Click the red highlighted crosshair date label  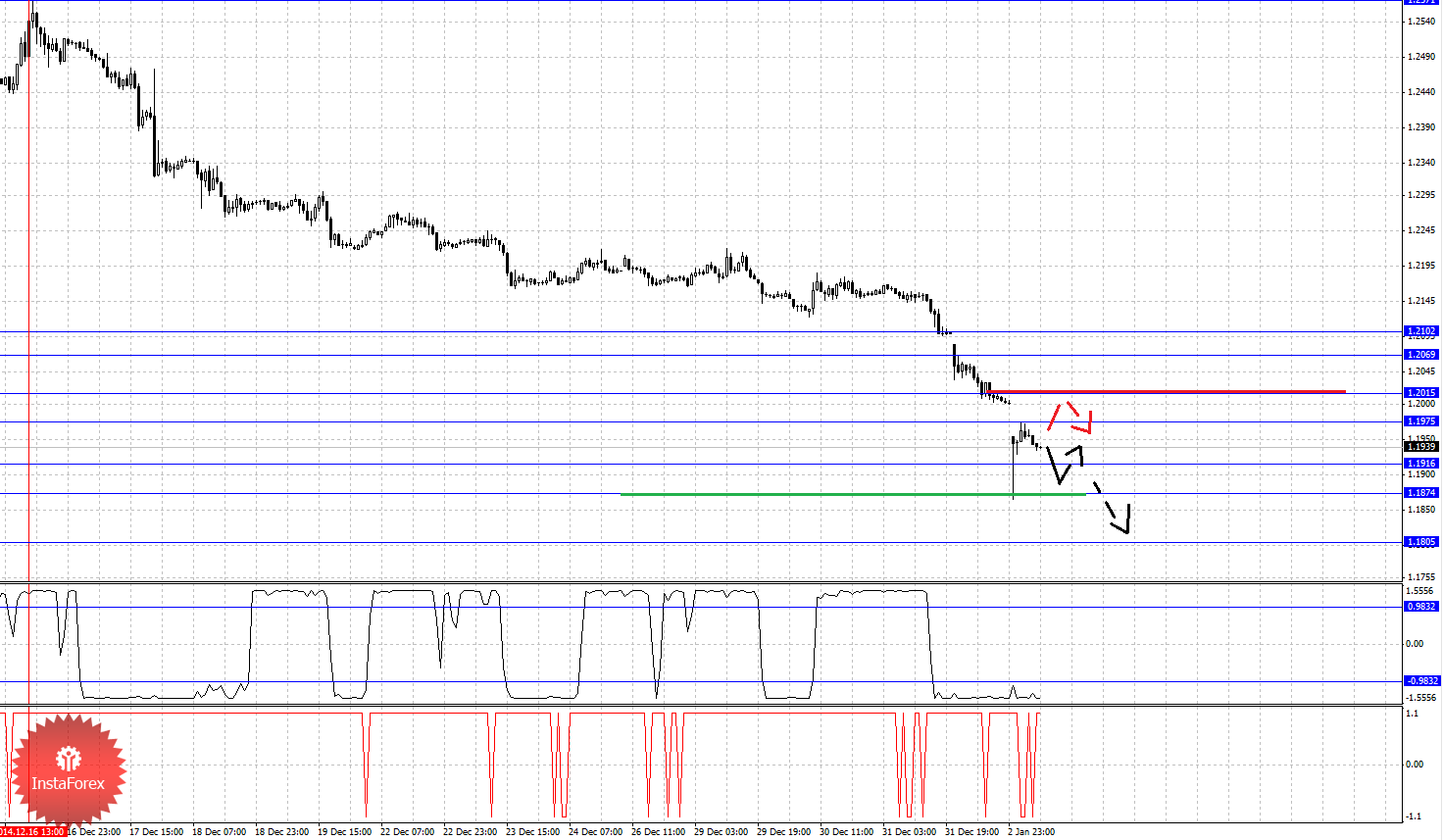[x=32, y=832]
